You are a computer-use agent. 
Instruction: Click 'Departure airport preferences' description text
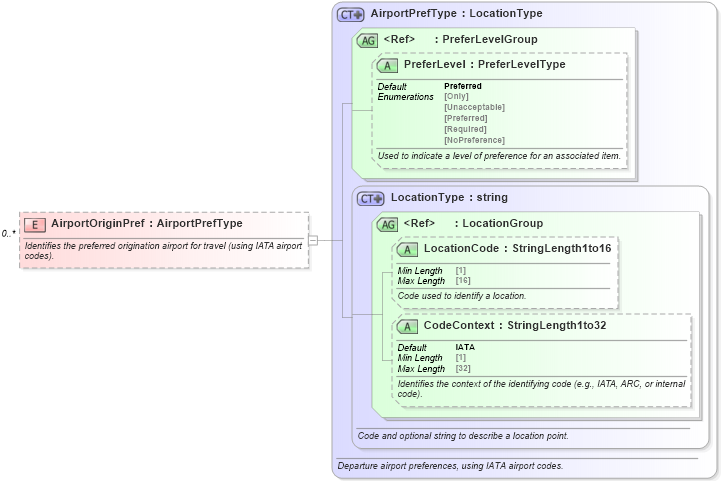pyautogui.click(x=450, y=466)
